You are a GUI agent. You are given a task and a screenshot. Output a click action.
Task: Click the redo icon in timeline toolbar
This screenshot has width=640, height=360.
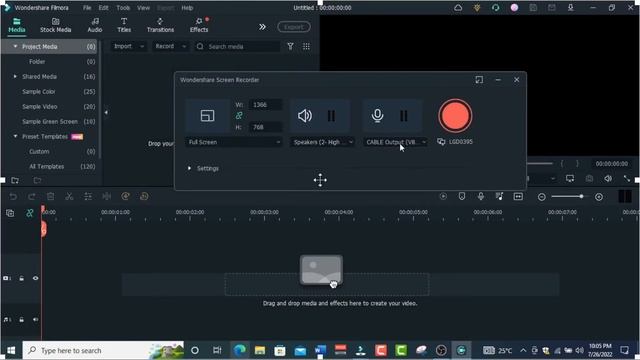[x=31, y=196]
